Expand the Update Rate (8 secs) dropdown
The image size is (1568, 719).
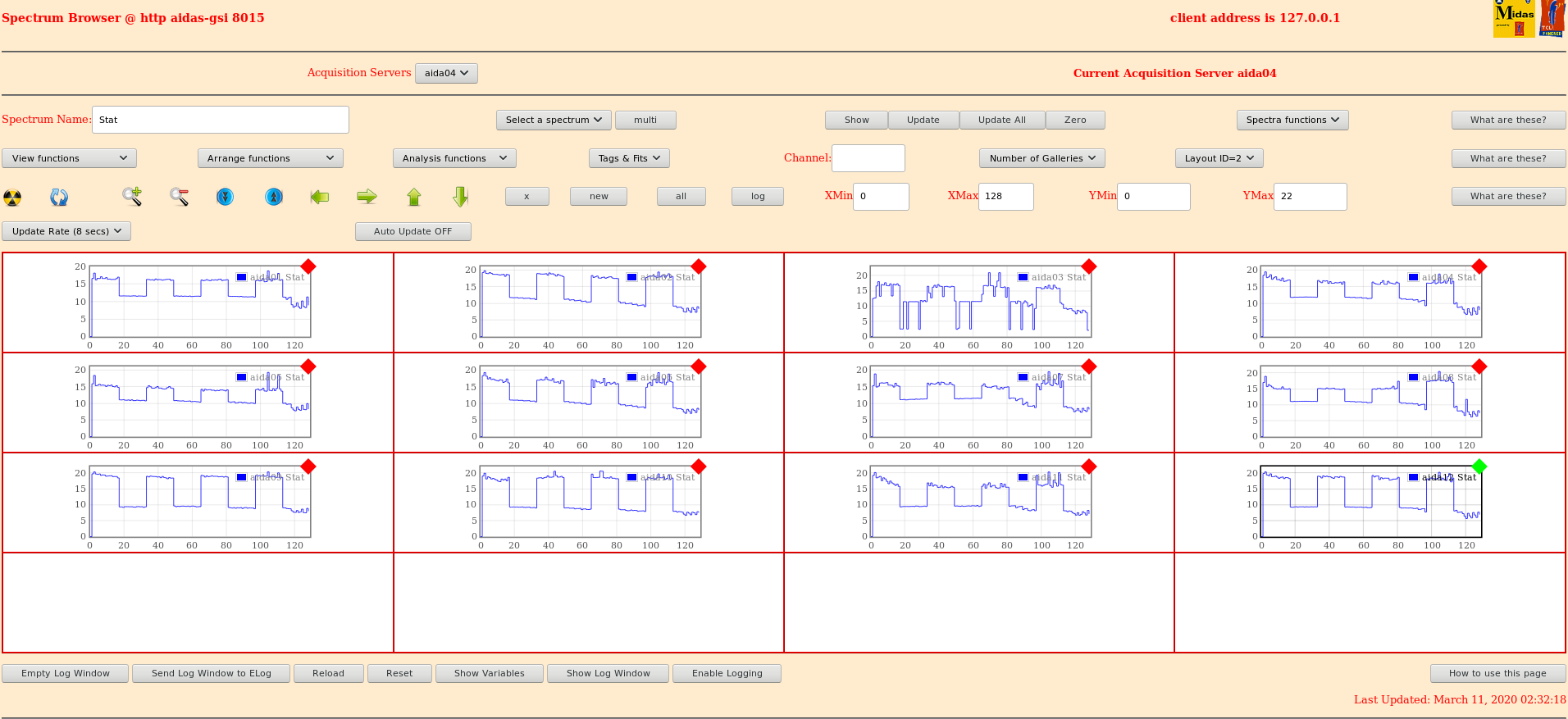pos(66,231)
